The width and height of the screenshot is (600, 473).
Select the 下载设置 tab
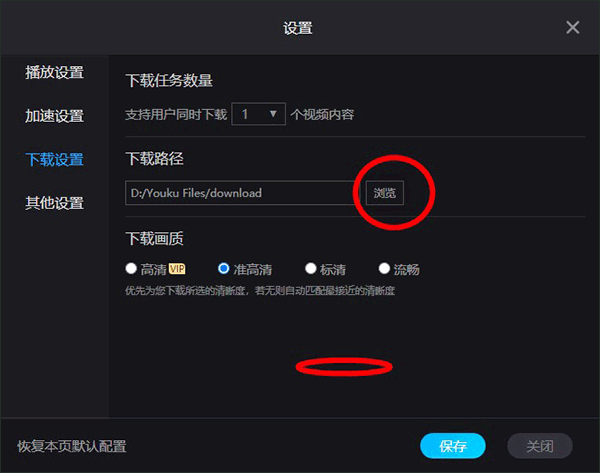(x=54, y=160)
